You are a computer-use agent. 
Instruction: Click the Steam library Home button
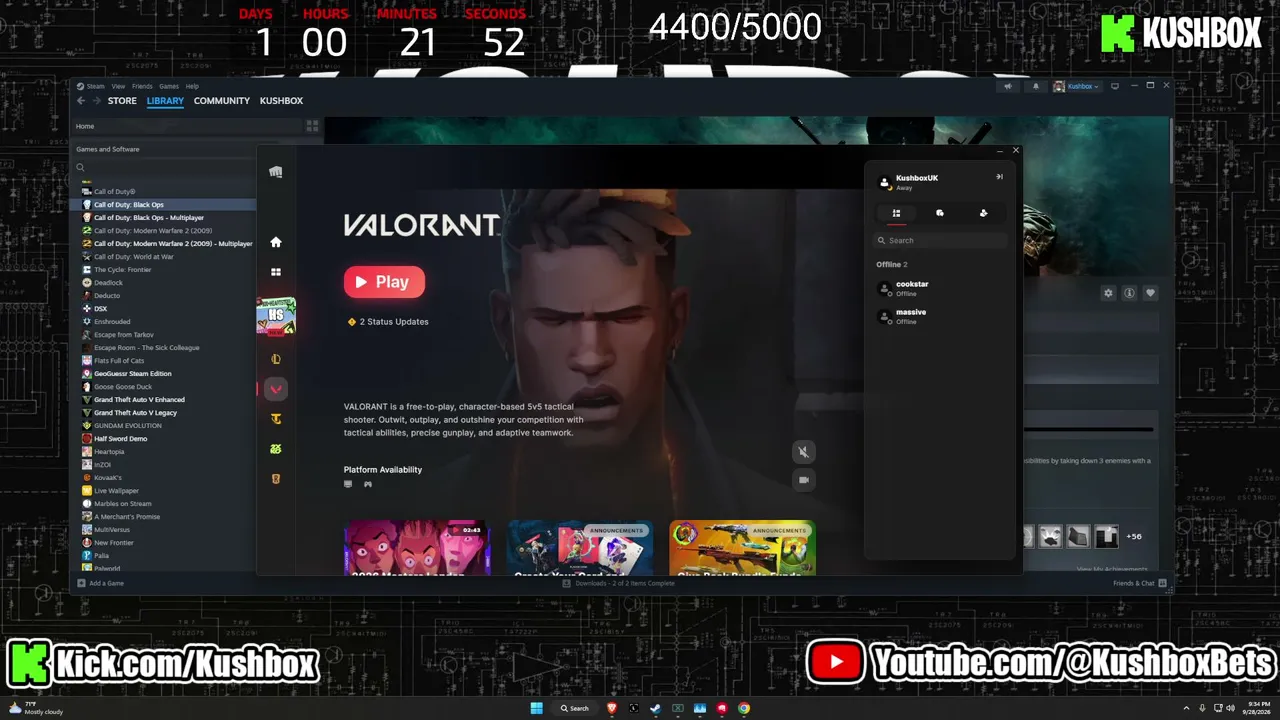point(186,126)
